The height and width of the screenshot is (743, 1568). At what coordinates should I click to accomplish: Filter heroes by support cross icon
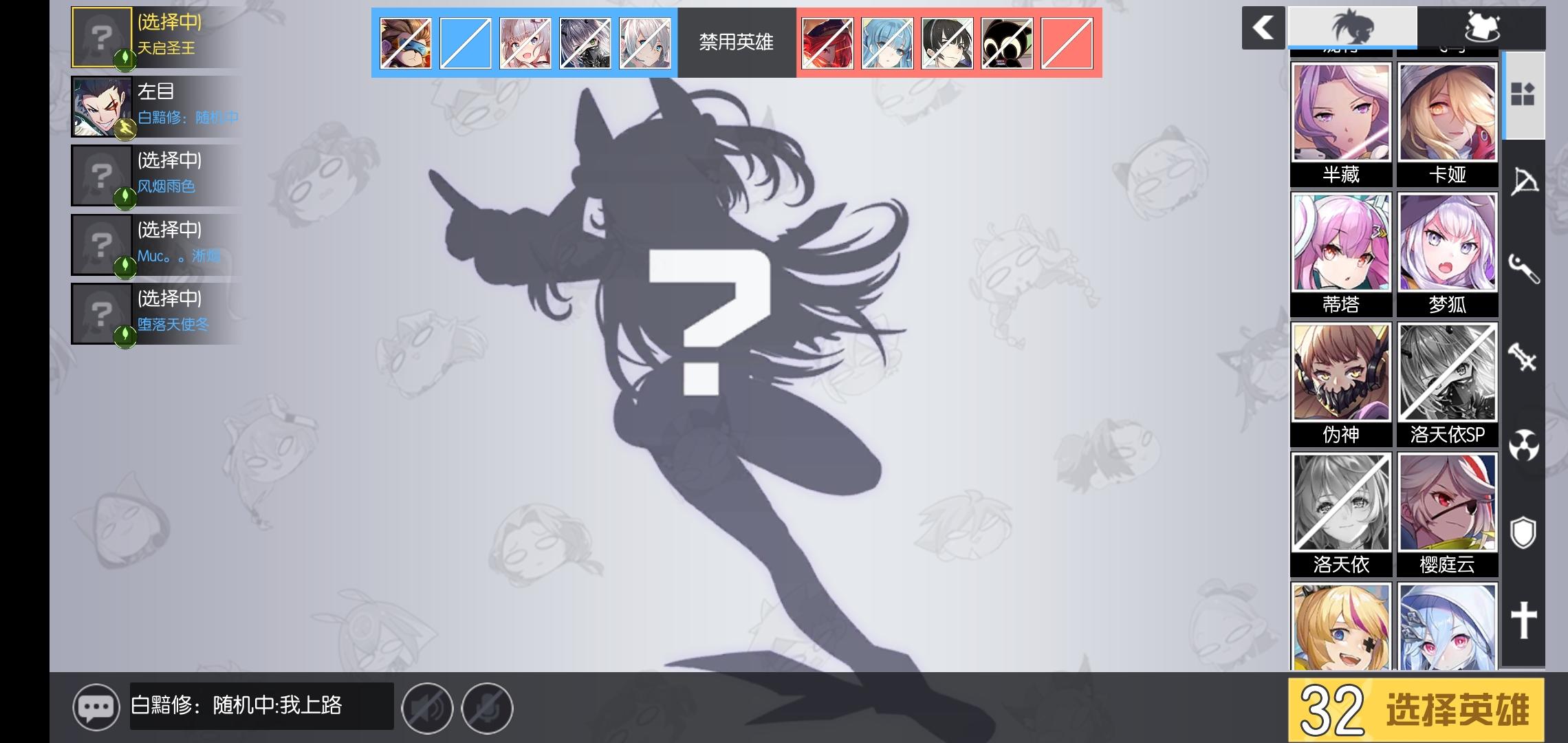(x=1523, y=620)
